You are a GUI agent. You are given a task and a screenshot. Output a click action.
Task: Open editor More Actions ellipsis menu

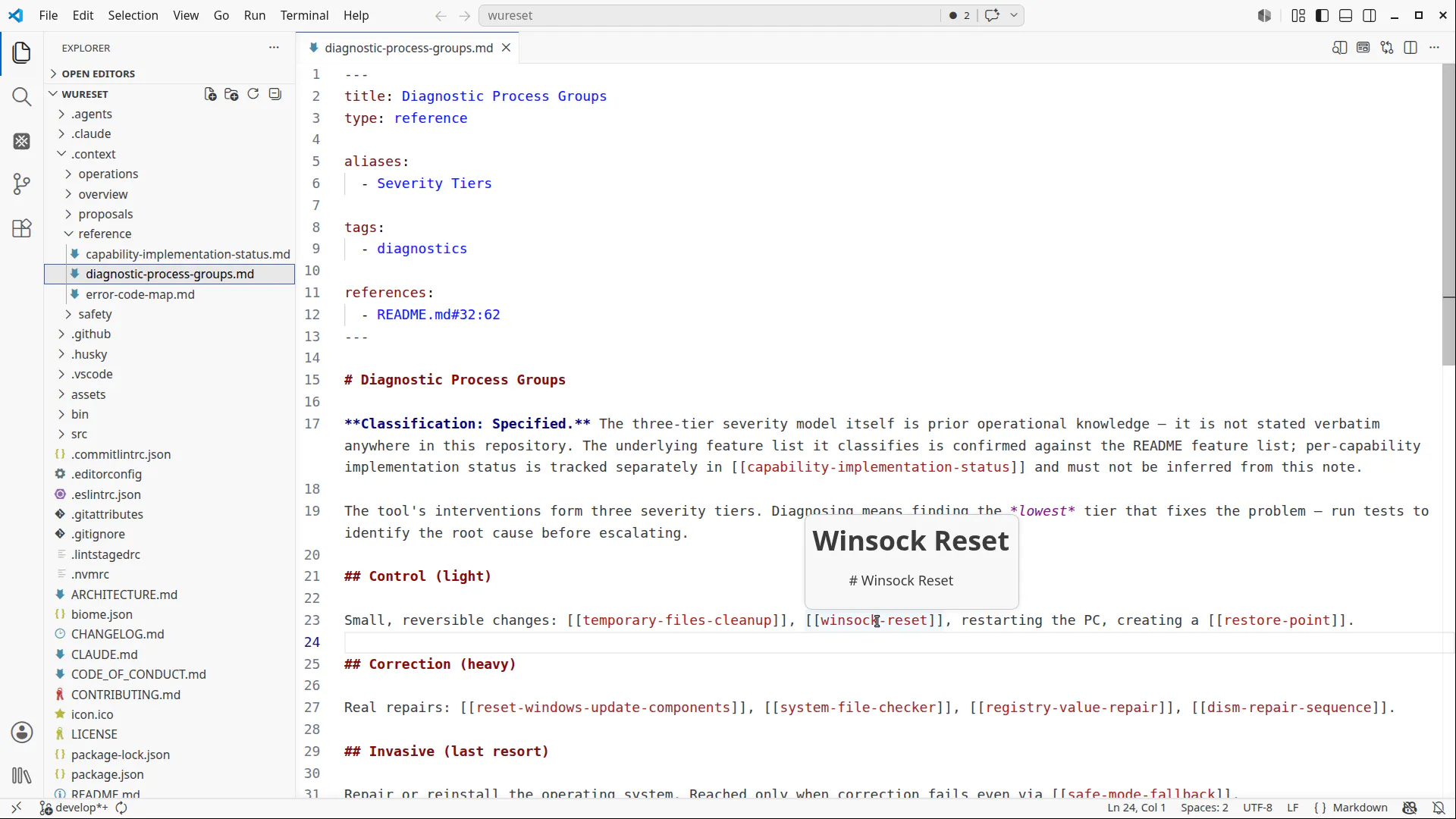(1434, 48)
